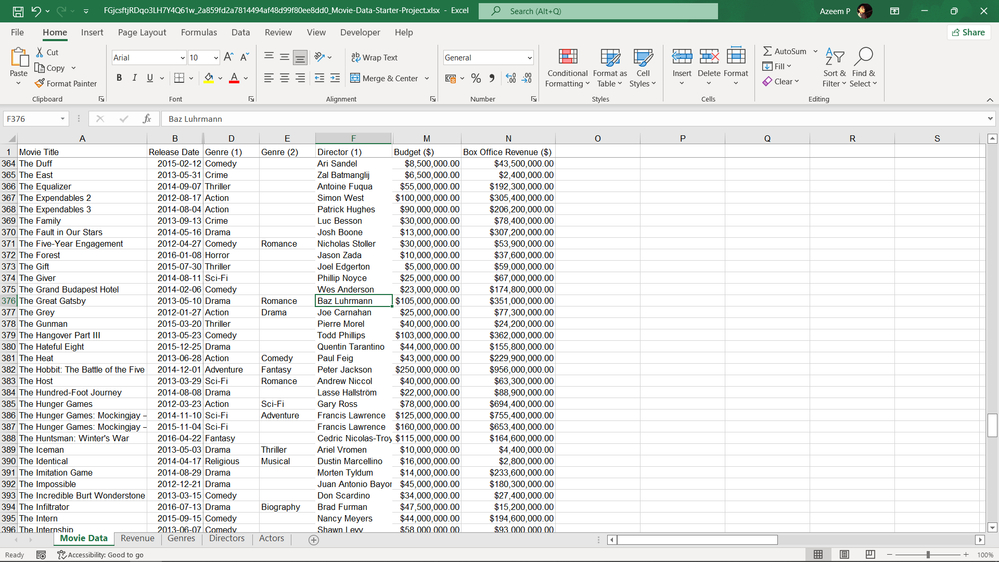Screen dimensions: 999x562
Task: Click the Search box in title bar
Action: tap(598, 11)
